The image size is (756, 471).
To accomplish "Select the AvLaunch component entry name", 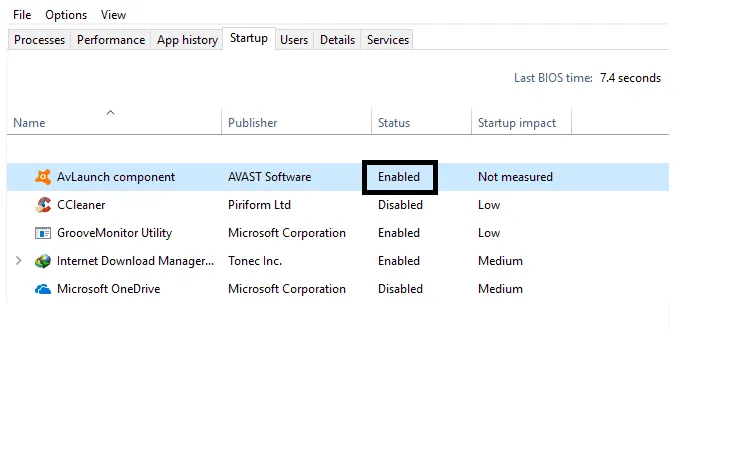I will pyautogui.click(x=116, y=177).
